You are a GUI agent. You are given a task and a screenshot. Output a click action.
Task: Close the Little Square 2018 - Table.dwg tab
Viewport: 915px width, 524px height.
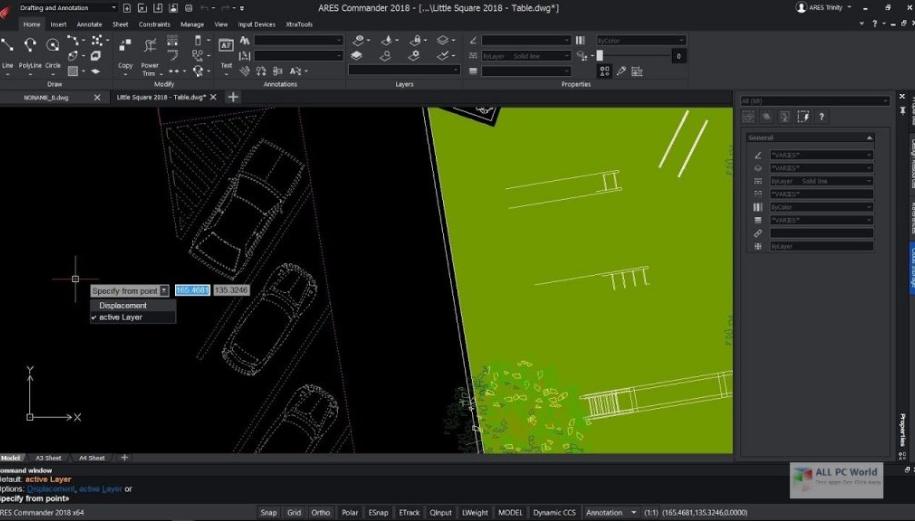click(x=213, y=97)
